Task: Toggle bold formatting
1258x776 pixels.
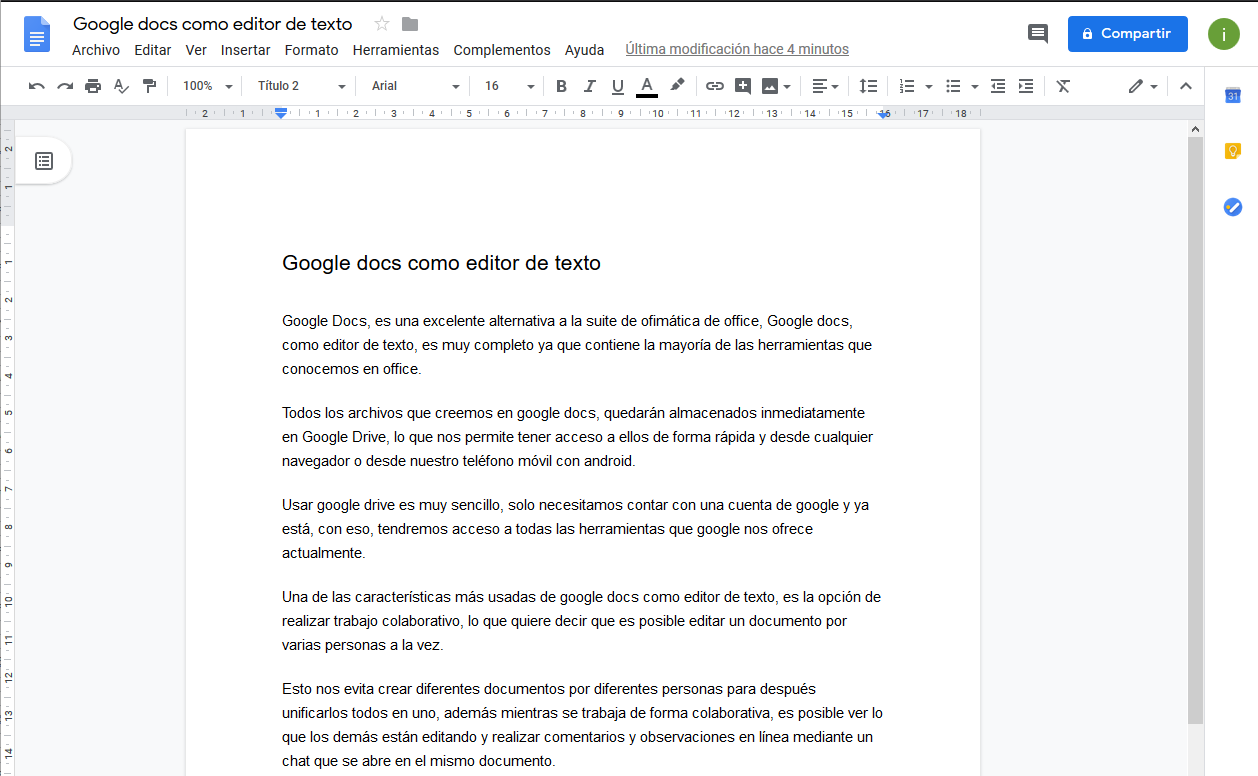Action: (x=561, y=86)
